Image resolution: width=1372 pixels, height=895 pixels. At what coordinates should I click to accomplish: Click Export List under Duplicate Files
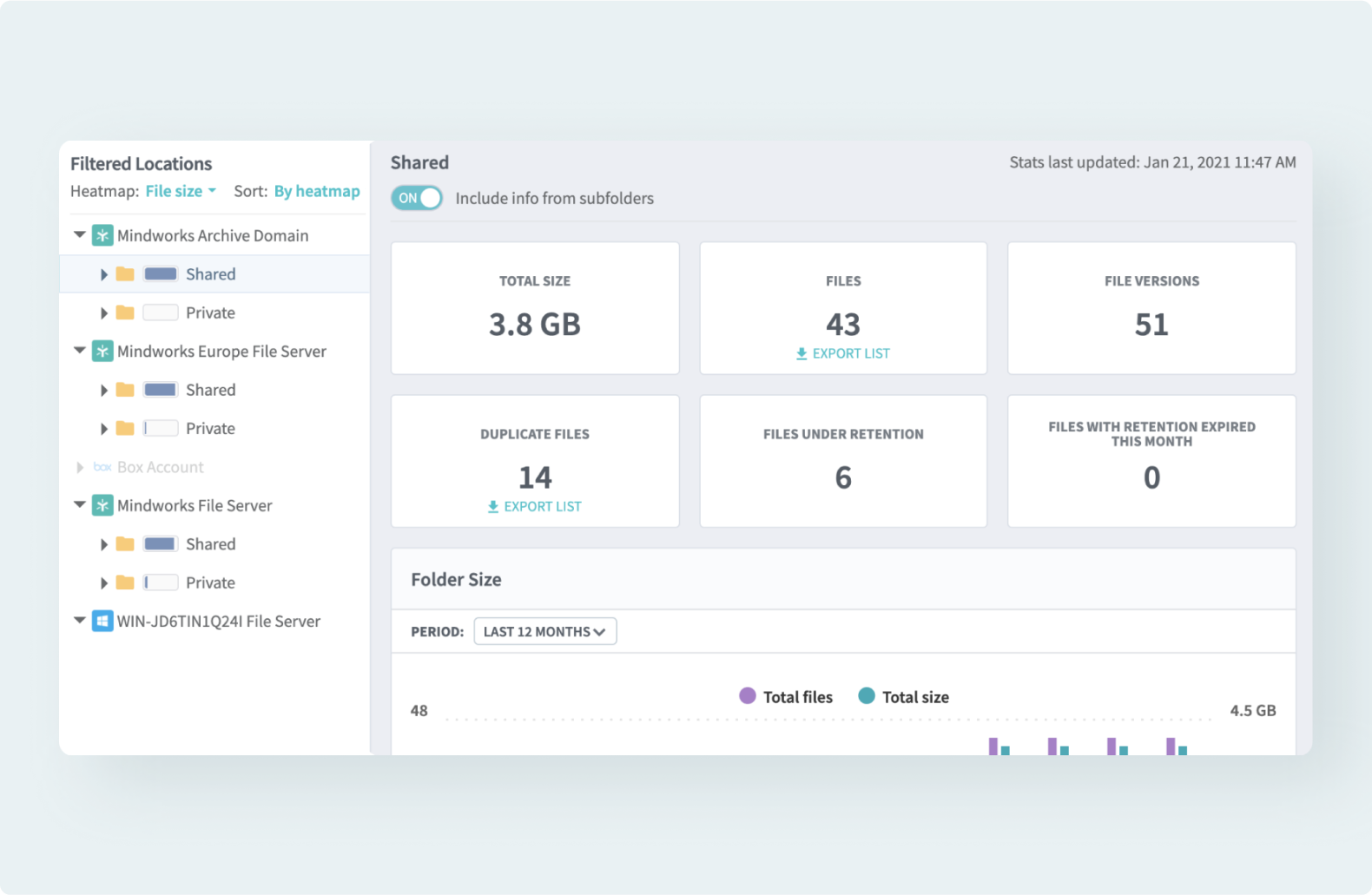[542, 507]
